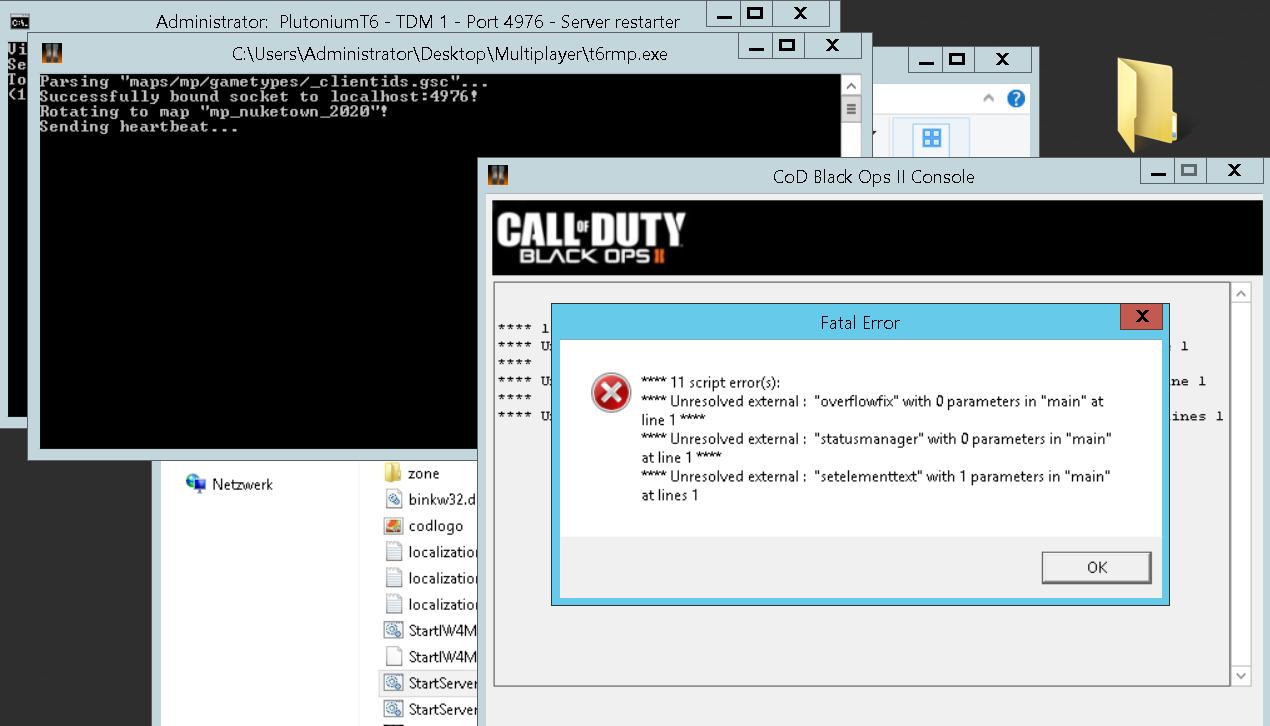Click scrollbar up arrow in t6rmp.exe window
Viewport: 1270px width, 726px height.
pos(851,84)
